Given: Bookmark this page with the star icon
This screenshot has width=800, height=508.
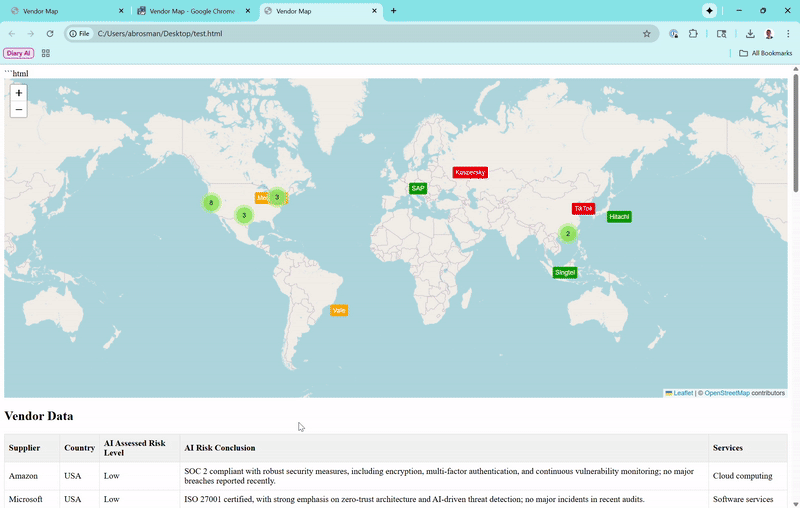Looking at the screenshot, I should coord(646,34).
